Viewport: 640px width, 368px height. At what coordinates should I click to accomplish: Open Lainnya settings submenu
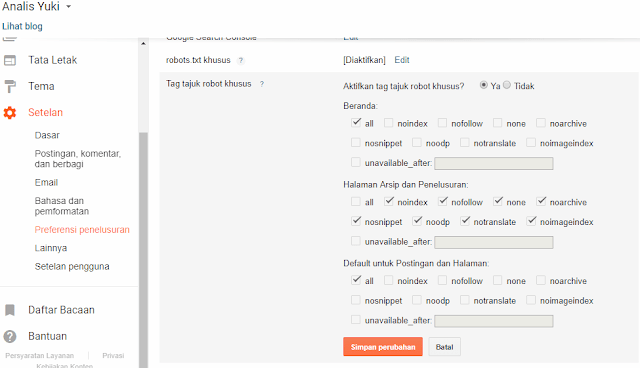[51, 248]
